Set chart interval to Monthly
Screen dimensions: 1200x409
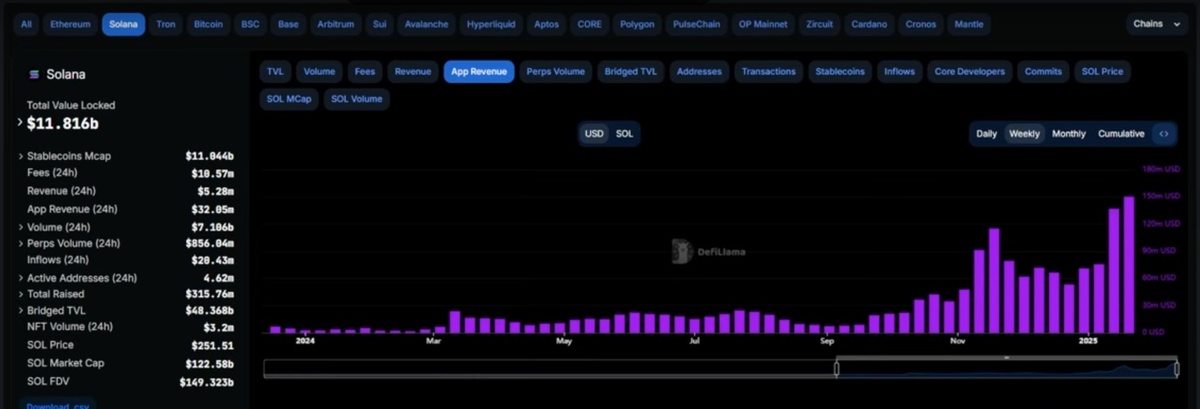[x=1069, y=134]
